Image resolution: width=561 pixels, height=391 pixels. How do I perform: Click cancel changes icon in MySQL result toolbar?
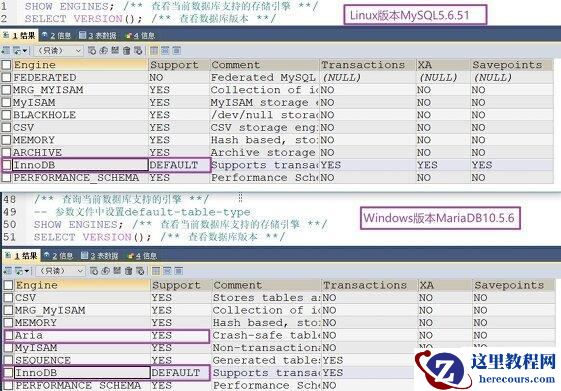click(138, 50)
